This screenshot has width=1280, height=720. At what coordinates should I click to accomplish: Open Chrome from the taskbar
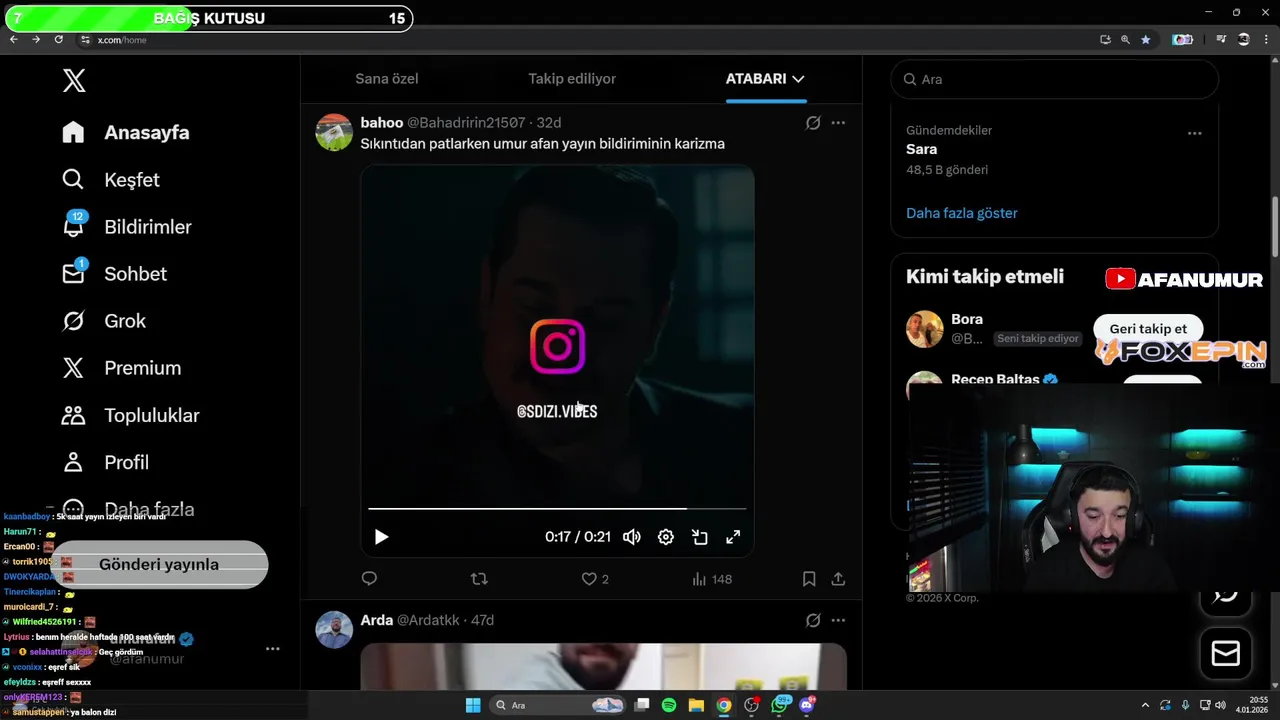pyautogui.click(x=723, y=705)
